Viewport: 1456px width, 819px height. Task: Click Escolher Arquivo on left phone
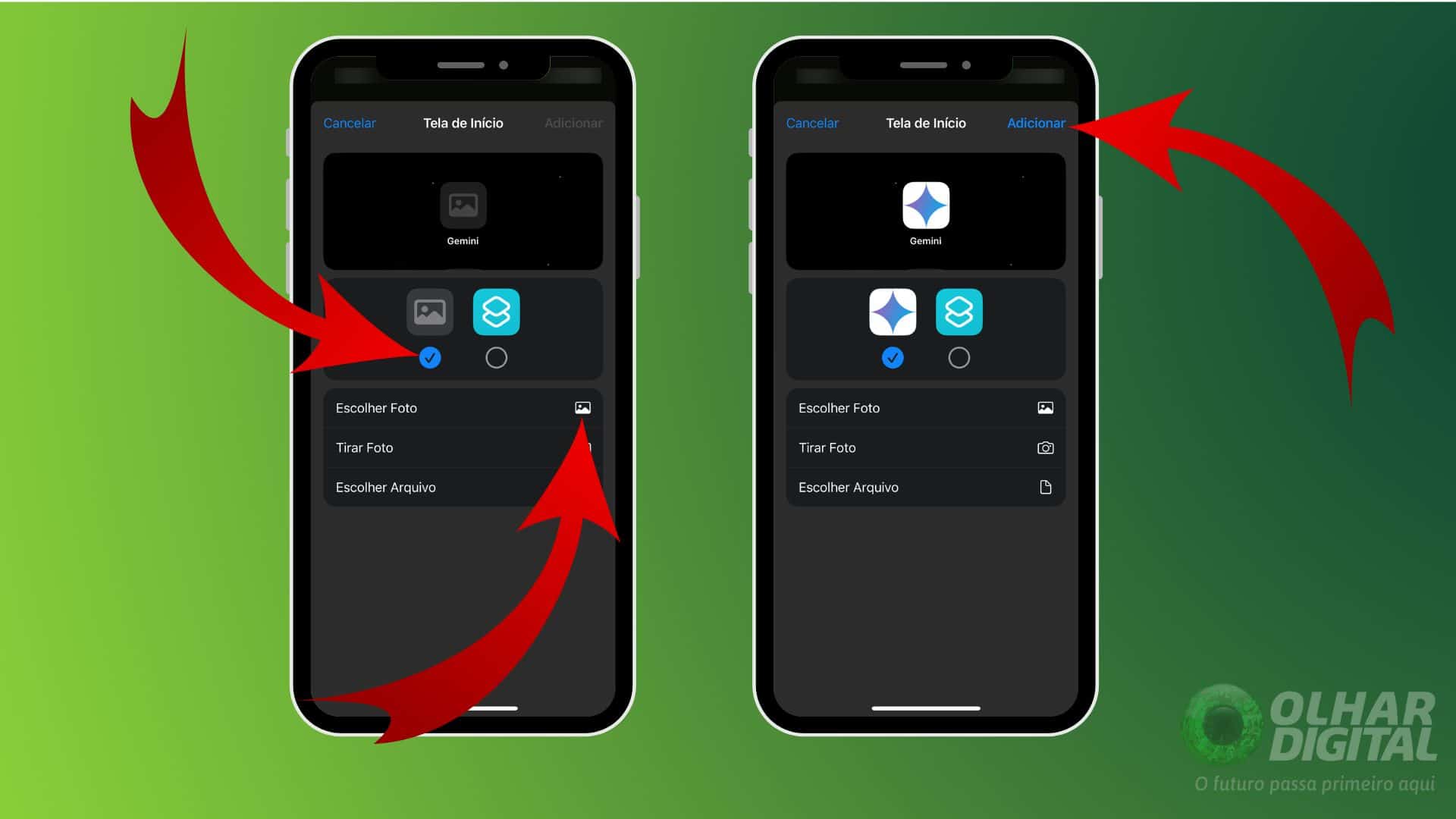click(384, 487)
